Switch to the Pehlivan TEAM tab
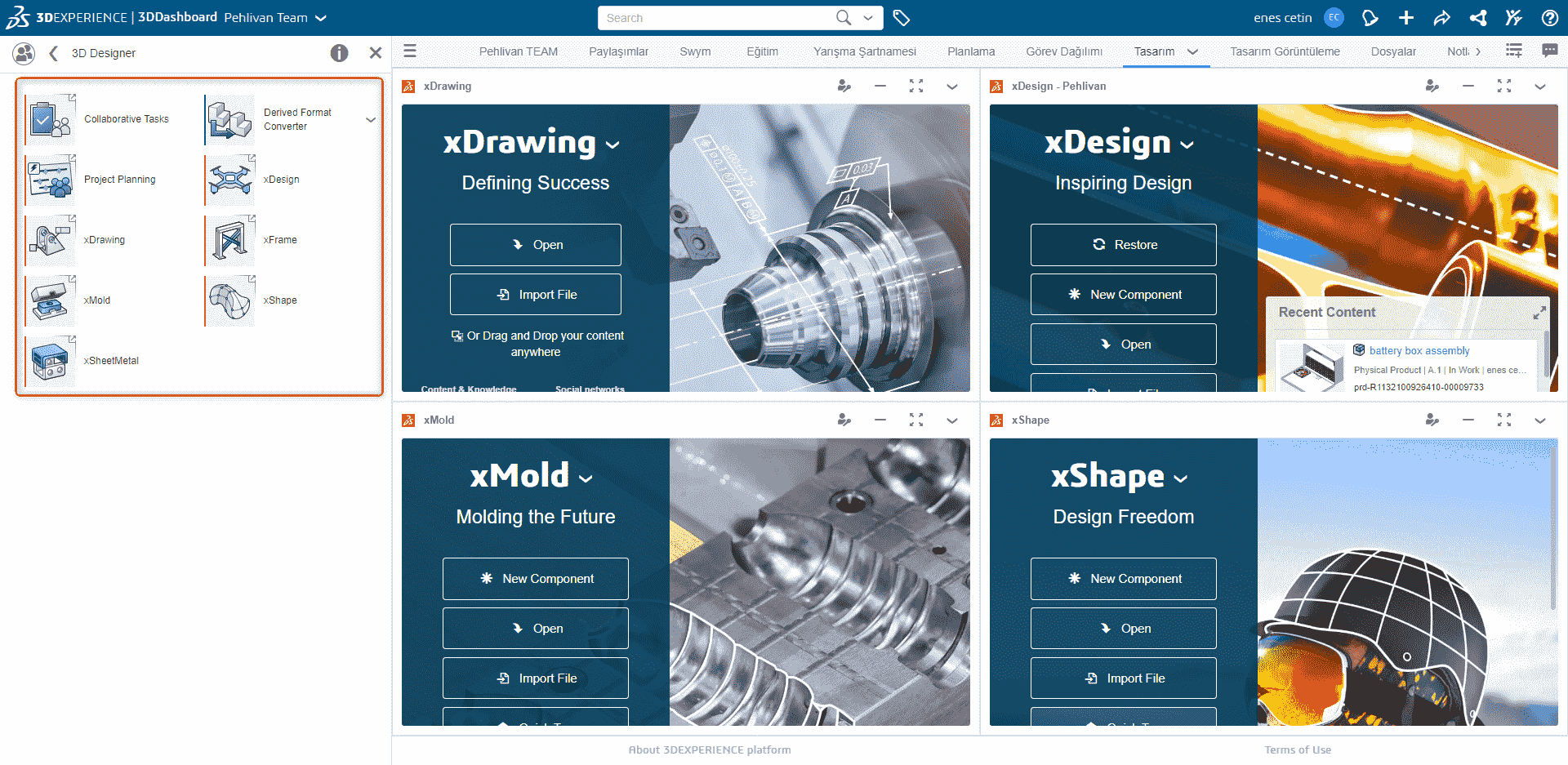The image size is (1568, 765). [x=519, y=51]
